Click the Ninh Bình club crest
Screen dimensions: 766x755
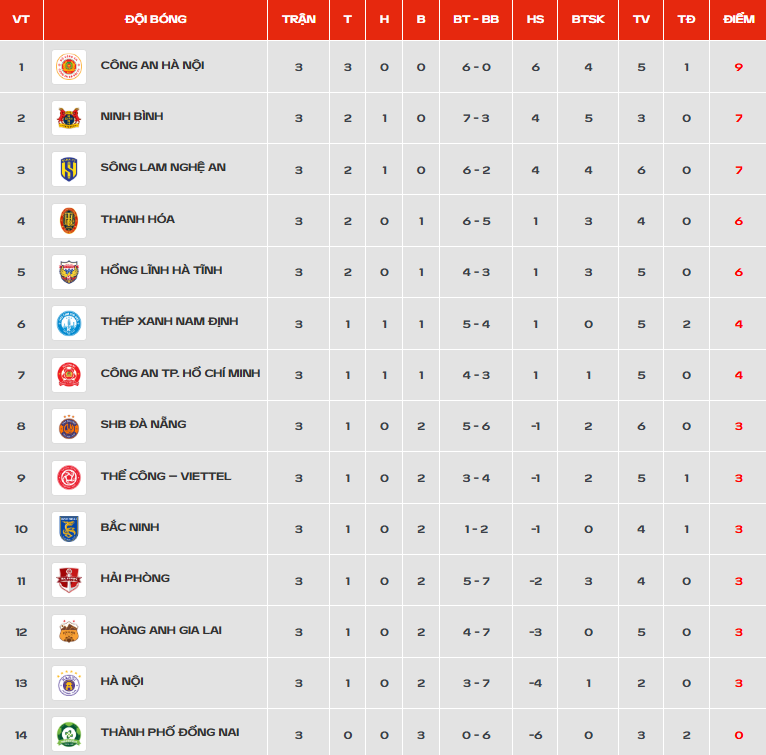69,118
